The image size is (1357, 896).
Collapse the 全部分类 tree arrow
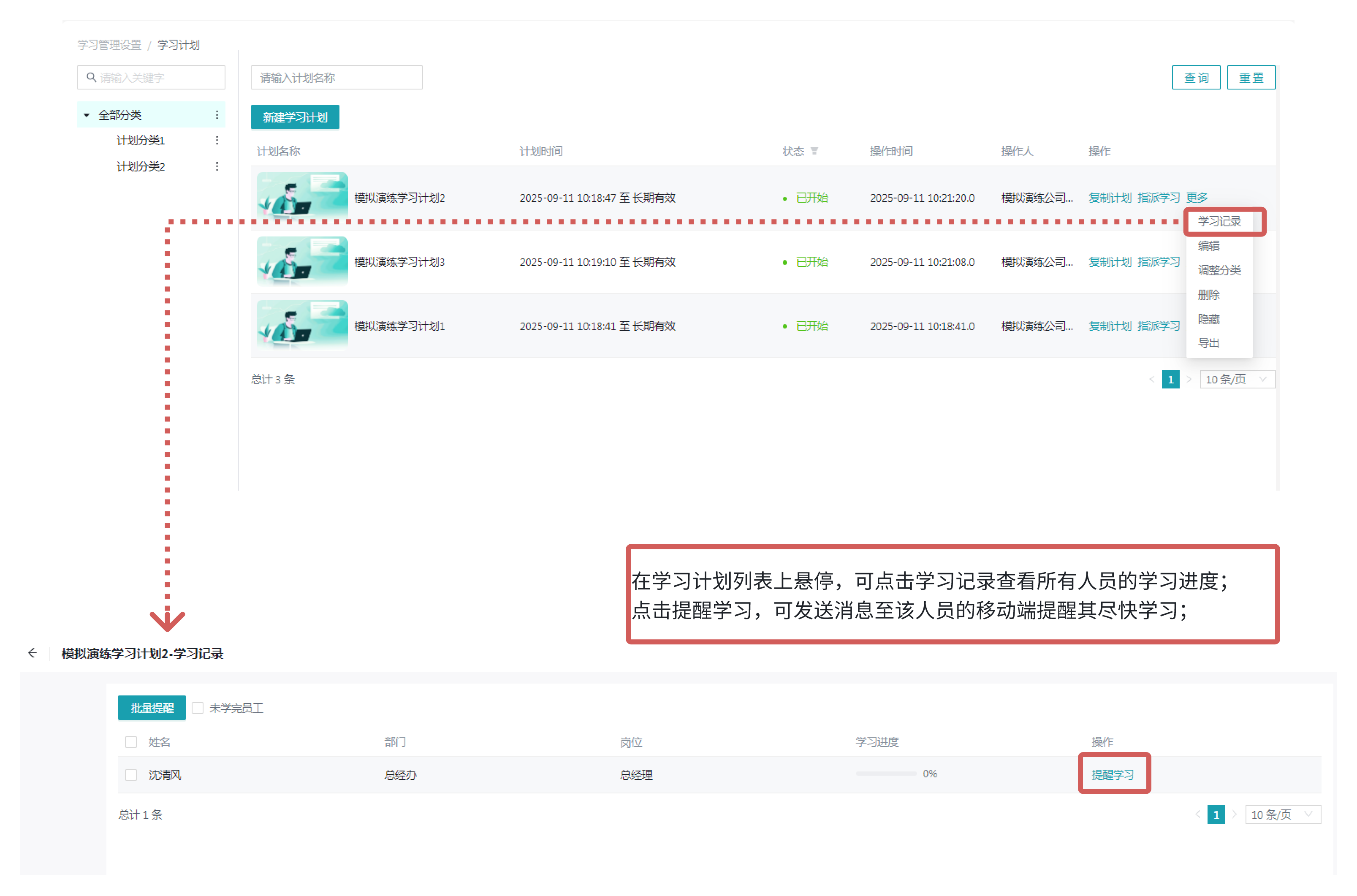click(86, 115)
